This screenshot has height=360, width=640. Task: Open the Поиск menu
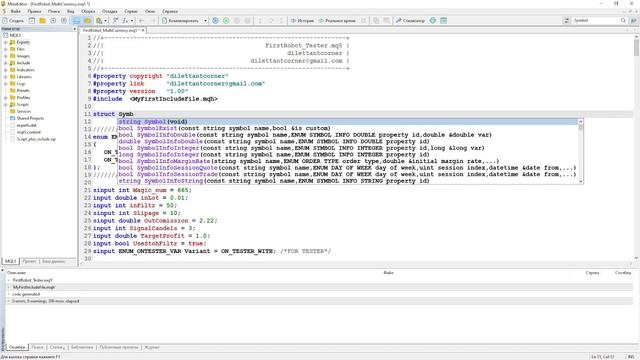pyautogui.click(x=54, y=11)
